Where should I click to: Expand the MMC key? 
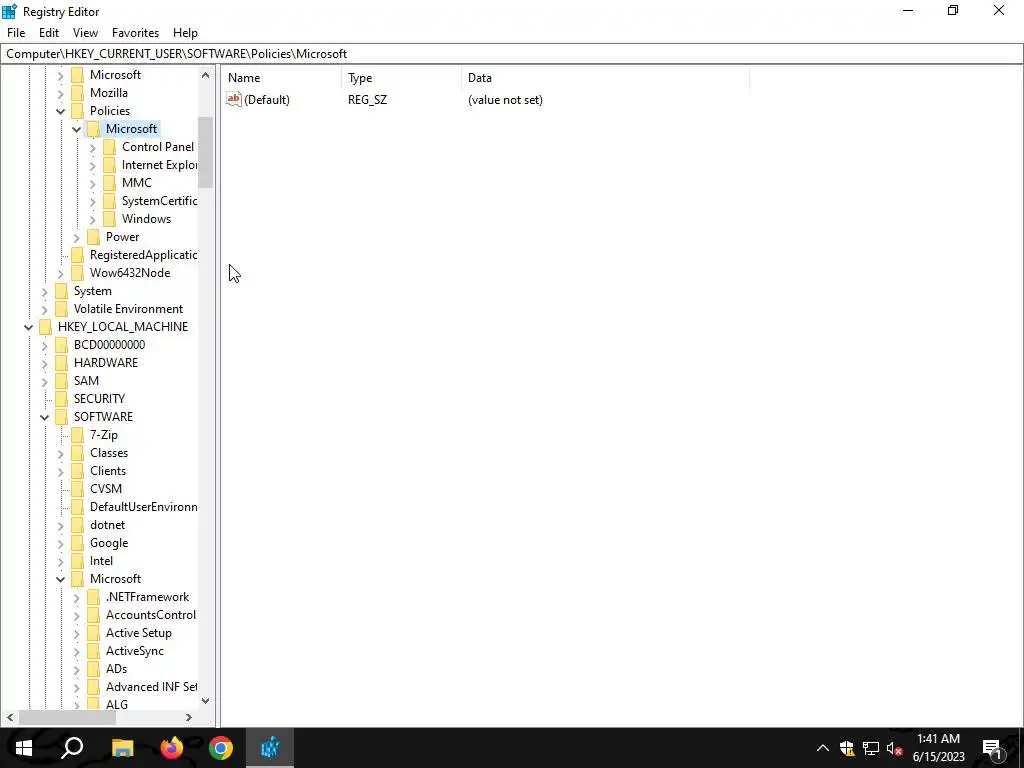(93, 184)
